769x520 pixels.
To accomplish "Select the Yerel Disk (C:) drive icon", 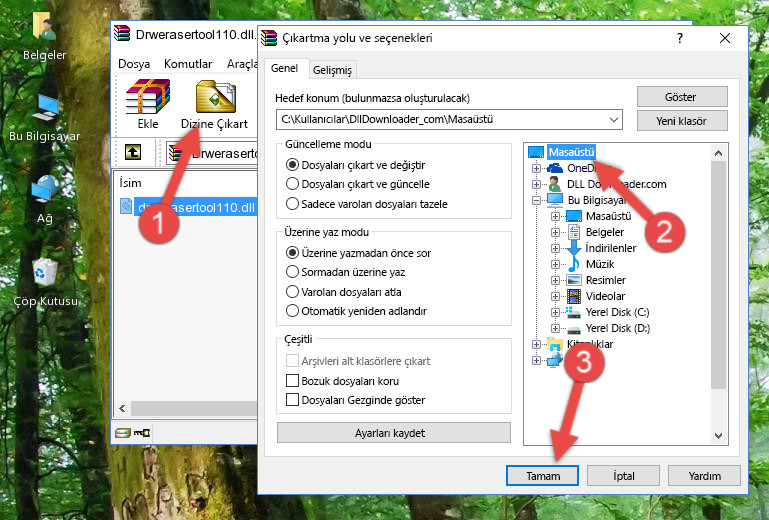I will [x=573, y=312].
